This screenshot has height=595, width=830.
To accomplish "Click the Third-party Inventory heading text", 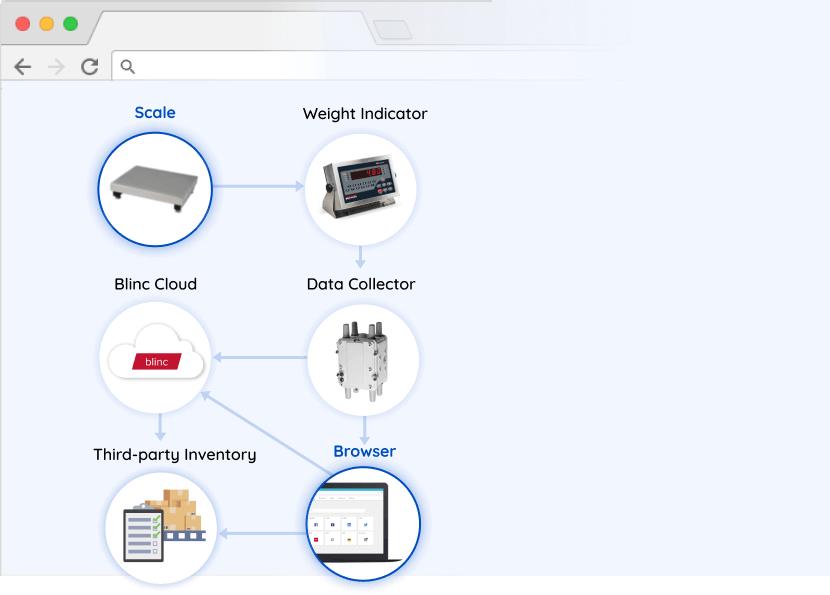I will (x=175, y=455).
